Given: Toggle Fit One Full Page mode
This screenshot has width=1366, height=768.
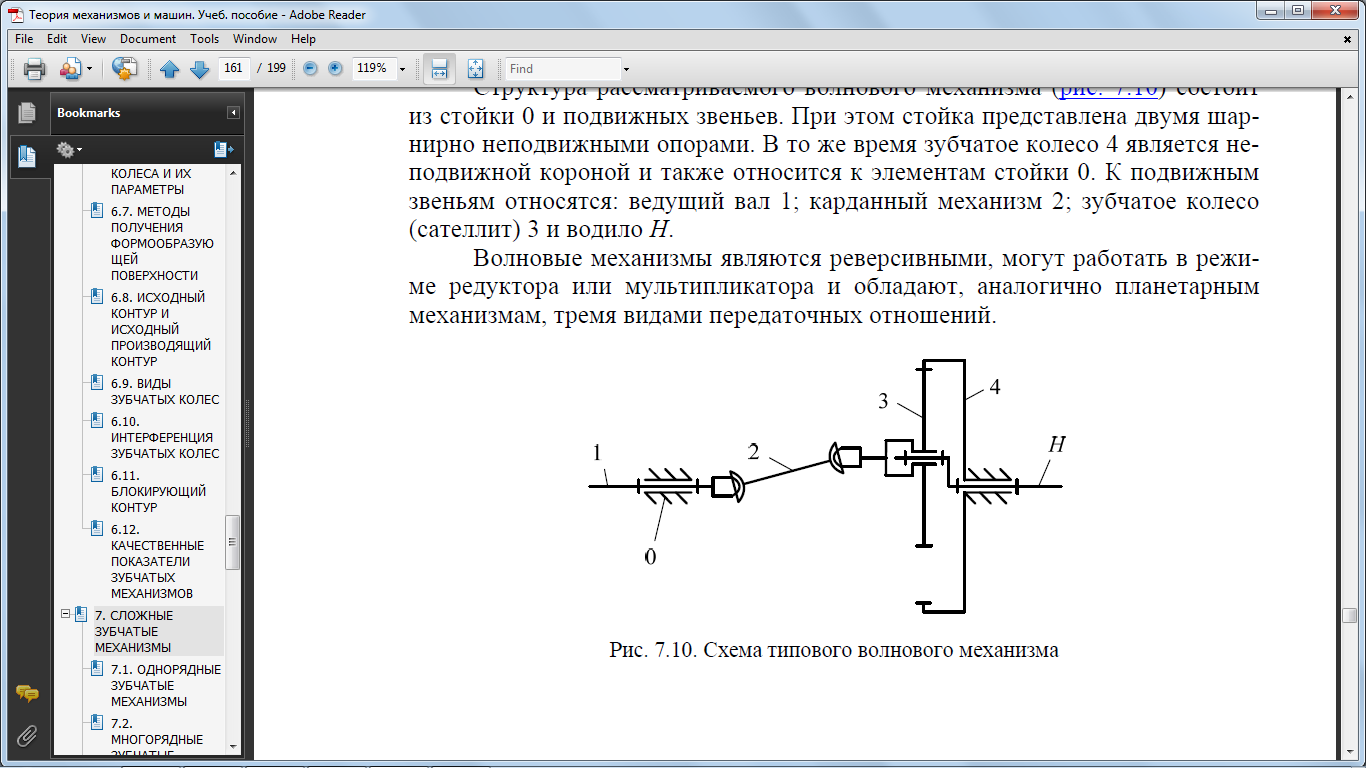Looking at the screenshot, I should point(475,69).
